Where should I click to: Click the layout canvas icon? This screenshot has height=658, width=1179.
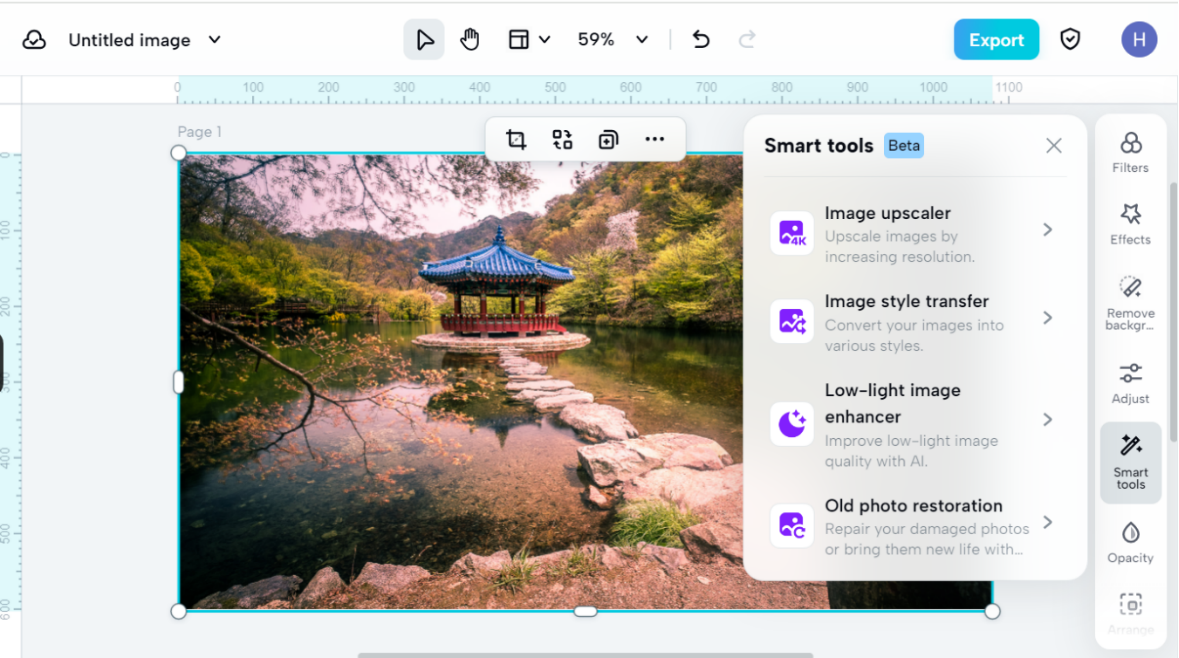[x=519, y=39]
